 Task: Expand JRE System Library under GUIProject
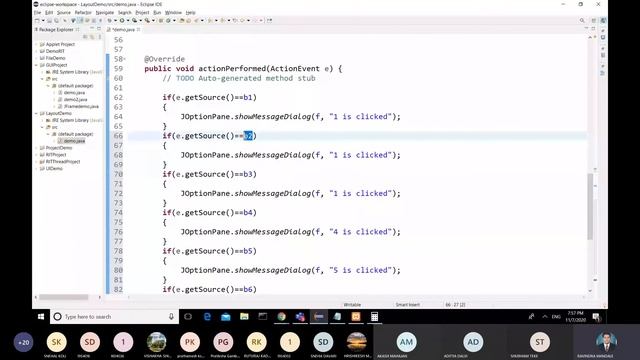click(42, 72)
